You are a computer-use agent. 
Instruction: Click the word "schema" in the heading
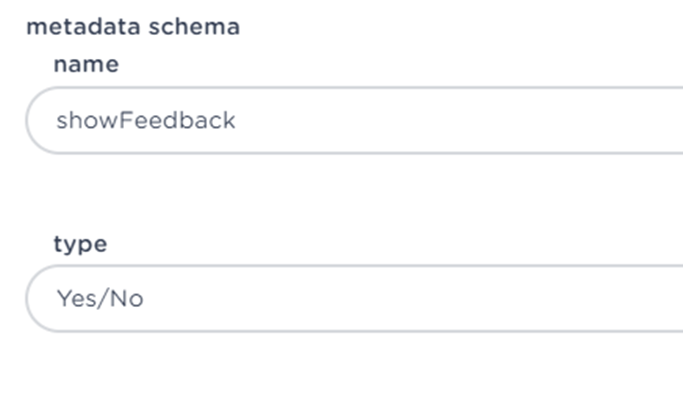194,27
